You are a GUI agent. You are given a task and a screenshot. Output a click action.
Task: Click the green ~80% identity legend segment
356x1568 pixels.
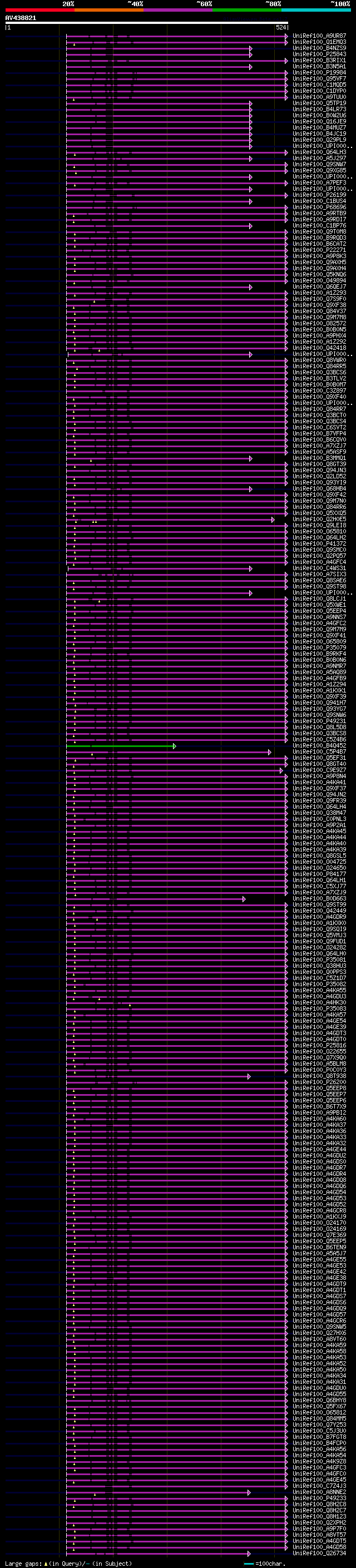[x=247, y=10]
